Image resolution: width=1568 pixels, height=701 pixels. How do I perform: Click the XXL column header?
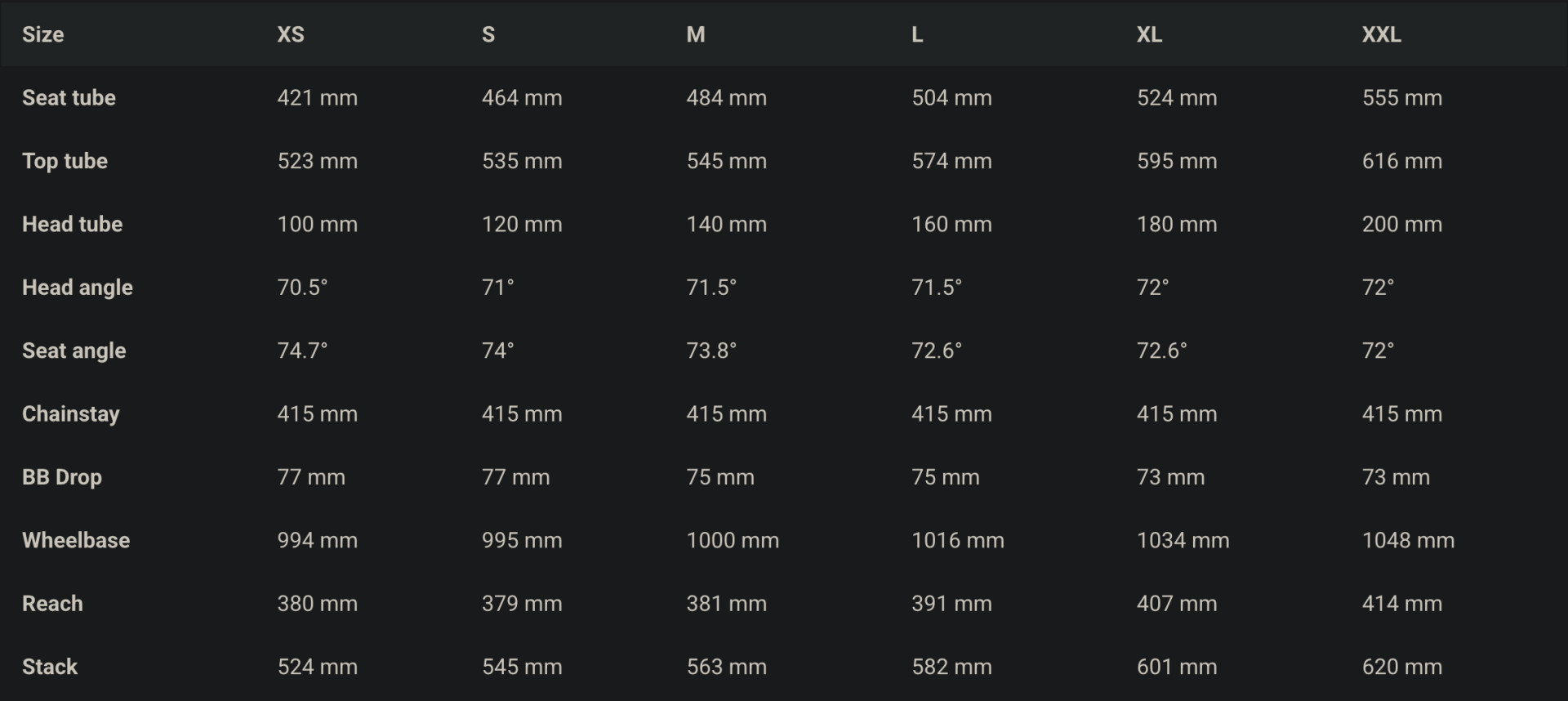point(1381,34)
